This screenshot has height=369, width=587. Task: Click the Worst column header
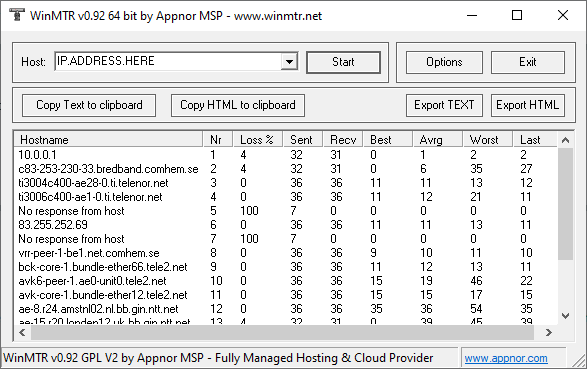[x=487, y=140]
